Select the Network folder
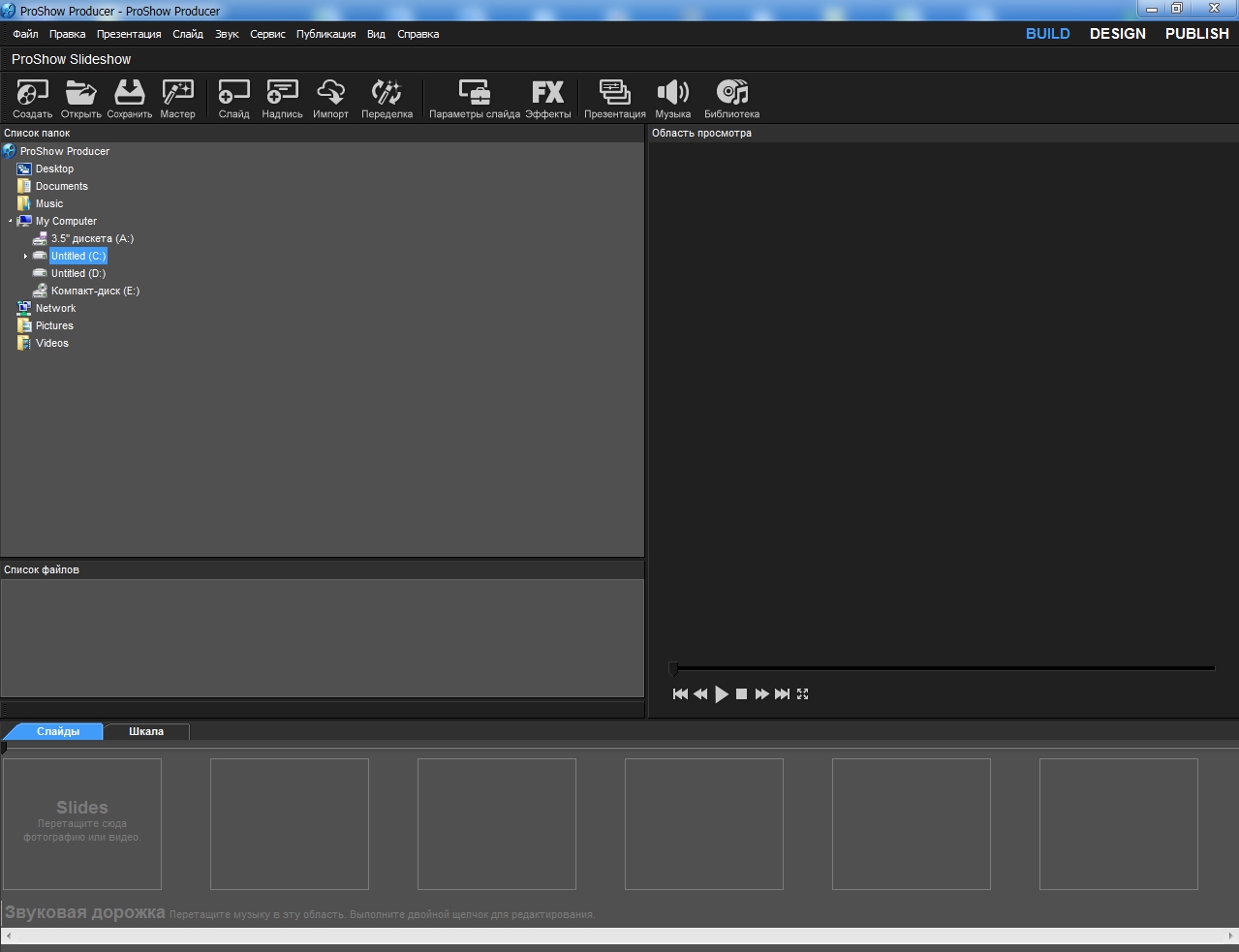1239x952 pixels. click(55, 308)
